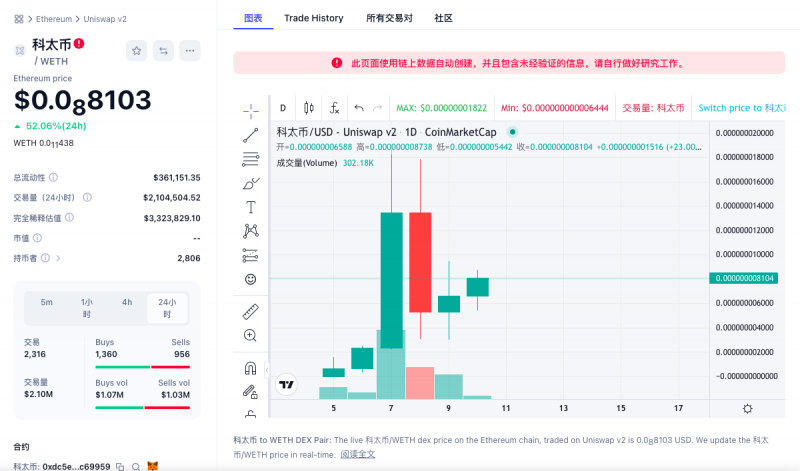Click the unlock drawings icon in toolbar
Viewport: 800px width, 471px height.
click(x=251, y=414)
